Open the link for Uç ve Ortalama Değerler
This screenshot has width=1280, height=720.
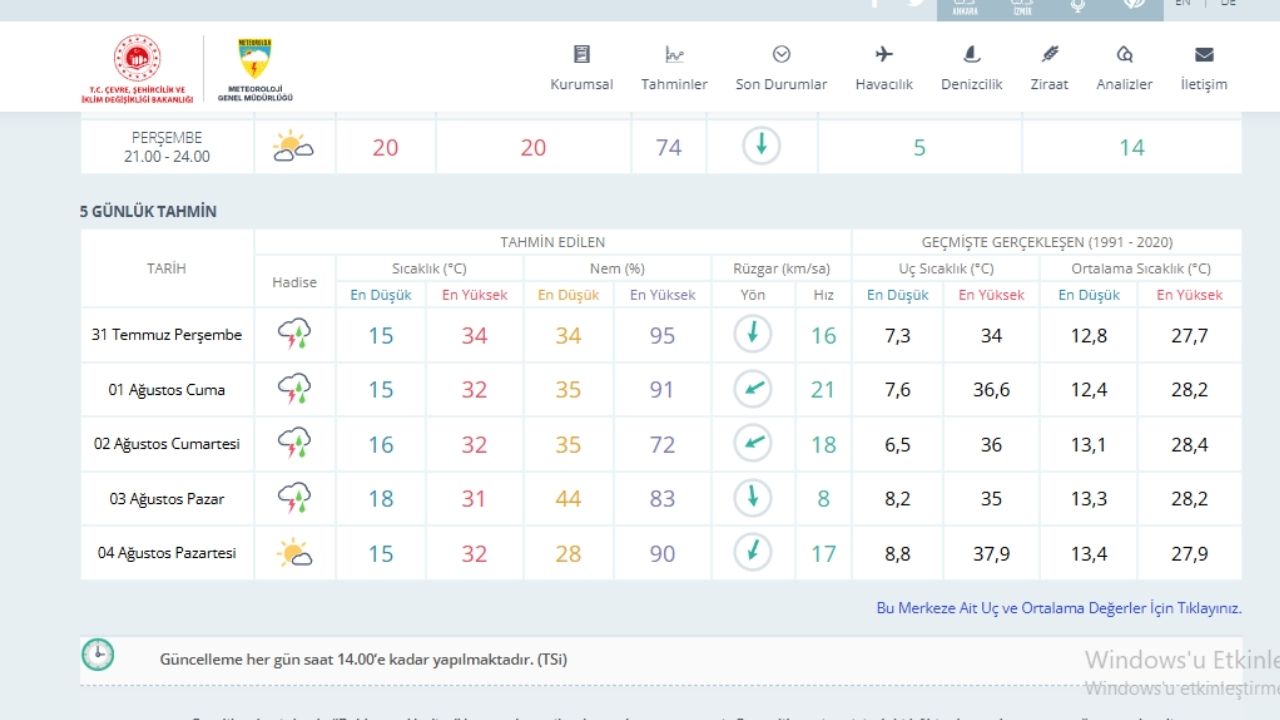1059,608
